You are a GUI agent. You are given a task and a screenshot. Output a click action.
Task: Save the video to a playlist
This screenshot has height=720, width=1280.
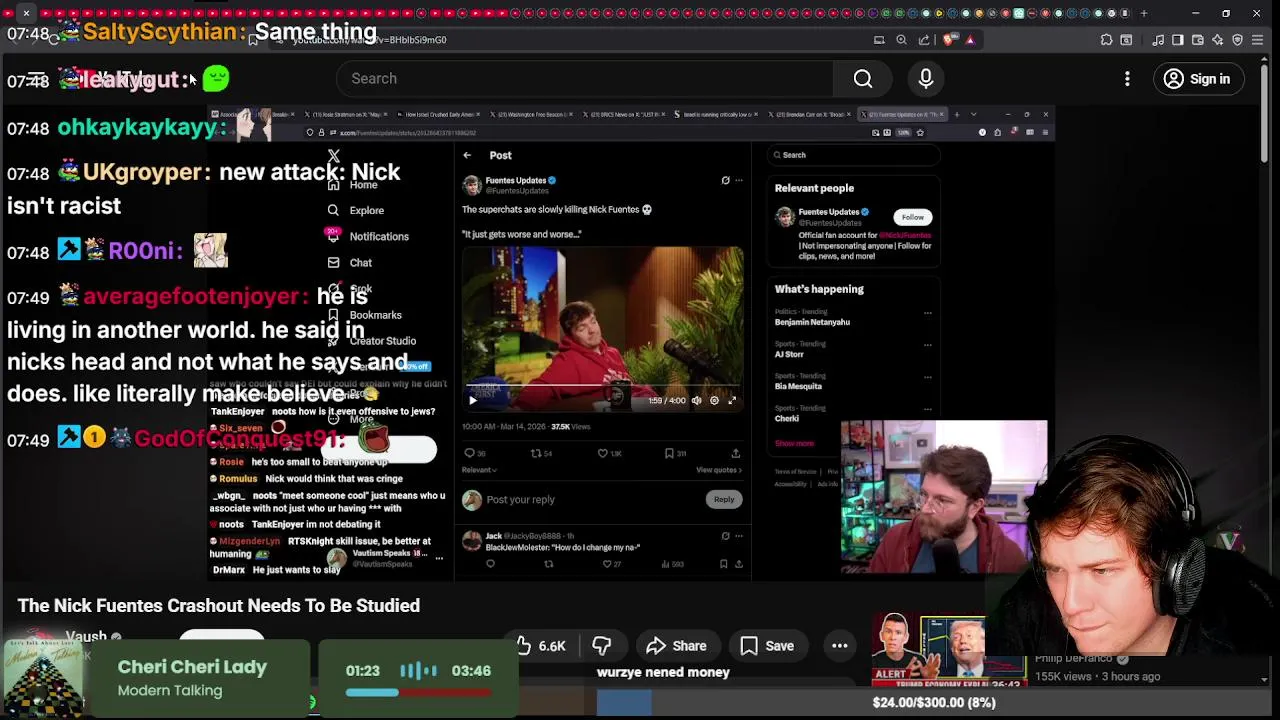click(767, 646)
